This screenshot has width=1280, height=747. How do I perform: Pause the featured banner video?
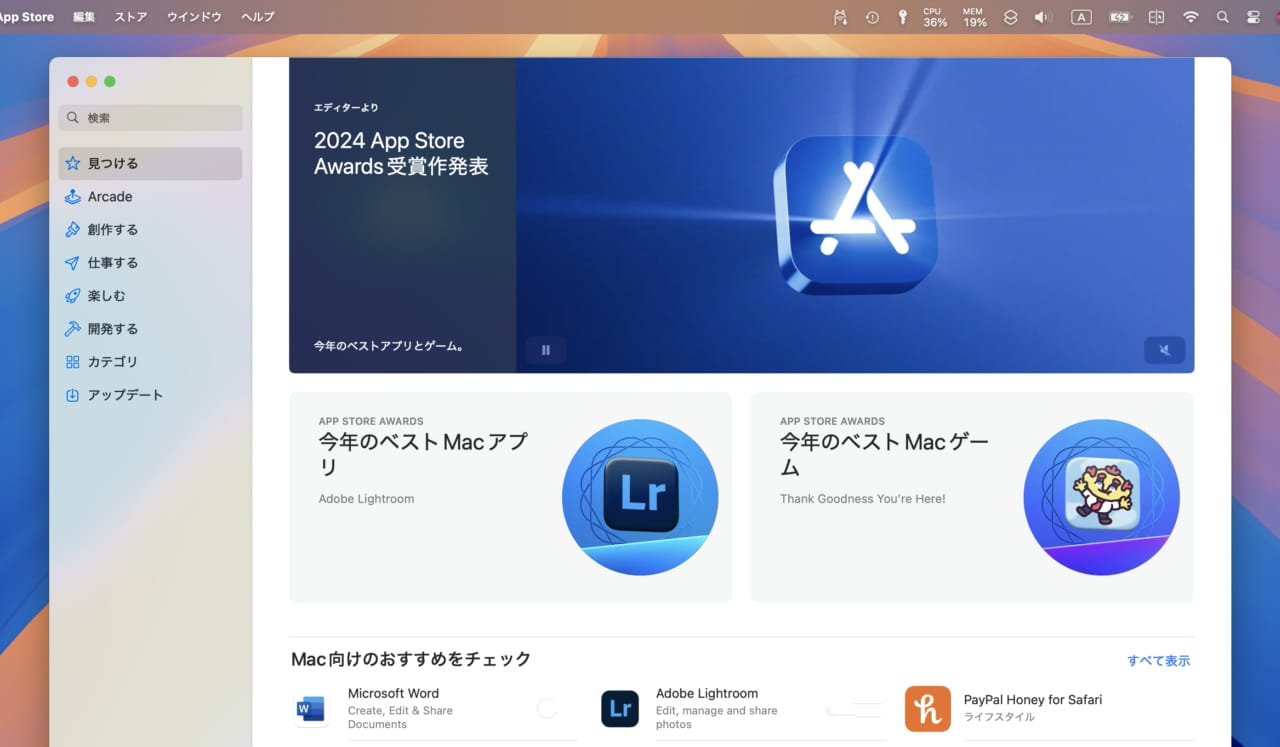[546, 350]
